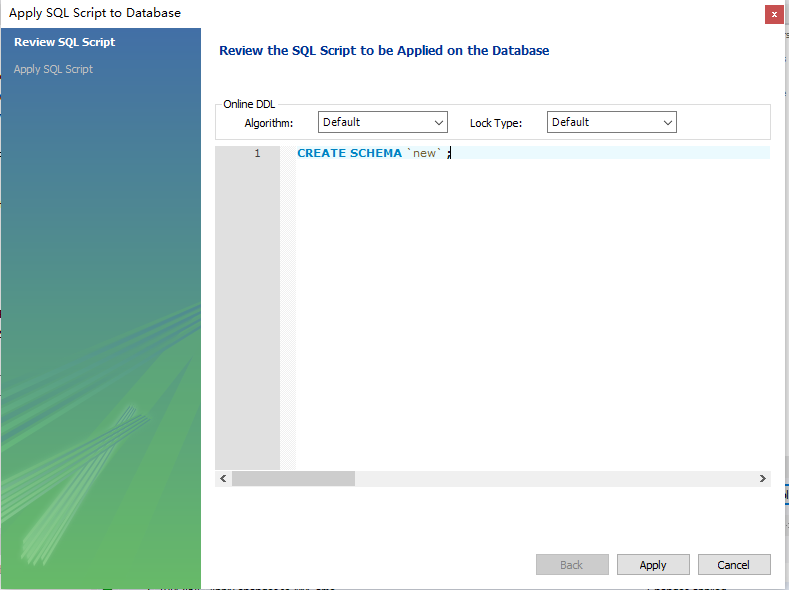Click the horizontal scrollbar right arrow

763,478
